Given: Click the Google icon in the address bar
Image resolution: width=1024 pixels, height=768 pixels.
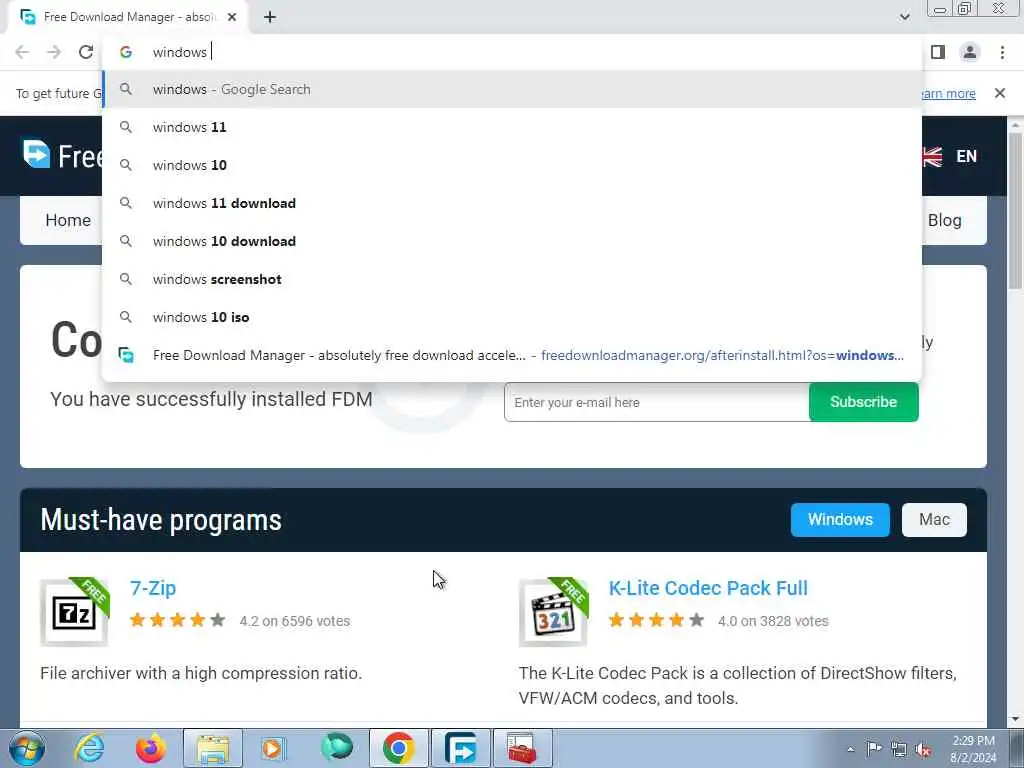Looking at the screenshot, I should coord(126,52).
